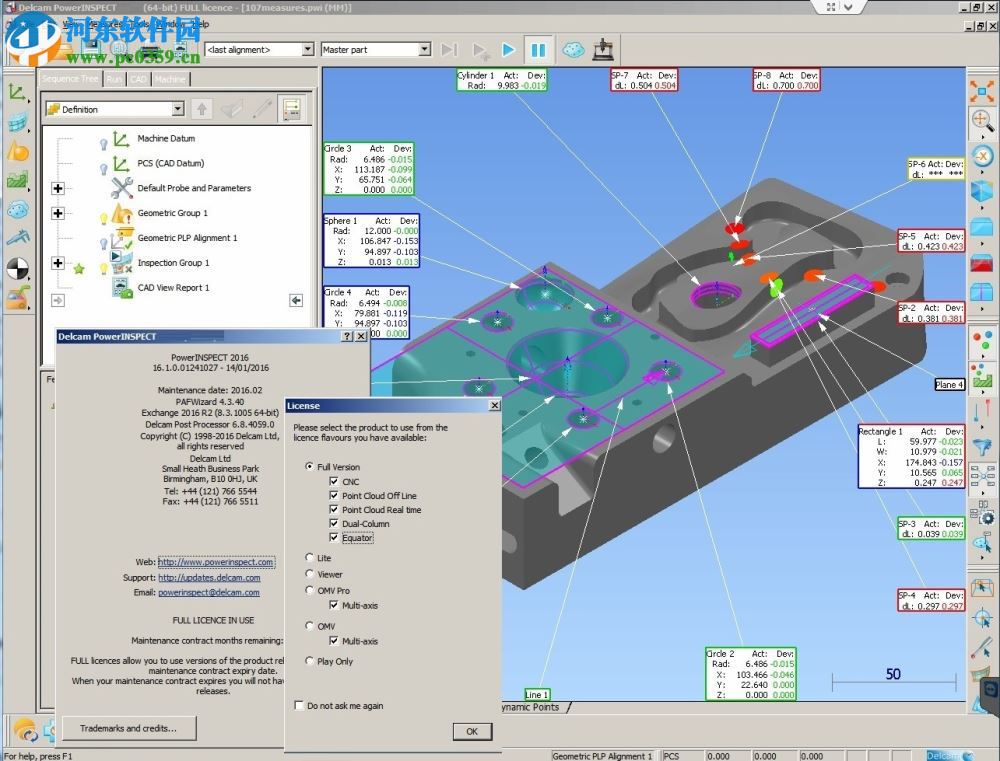Click the Trademarks and credits button
This screenshot has height=761, width=1000.
(x=128, y=728)
